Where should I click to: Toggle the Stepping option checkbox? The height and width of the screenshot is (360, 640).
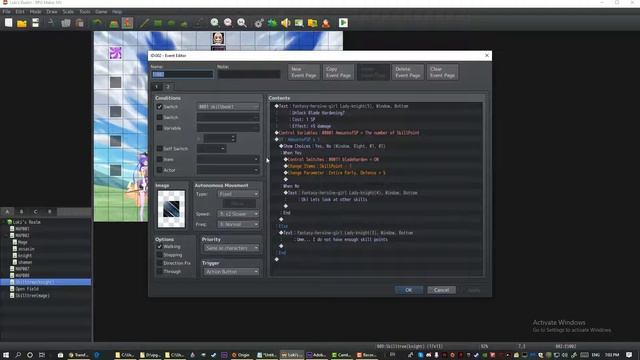pos(160,255)
